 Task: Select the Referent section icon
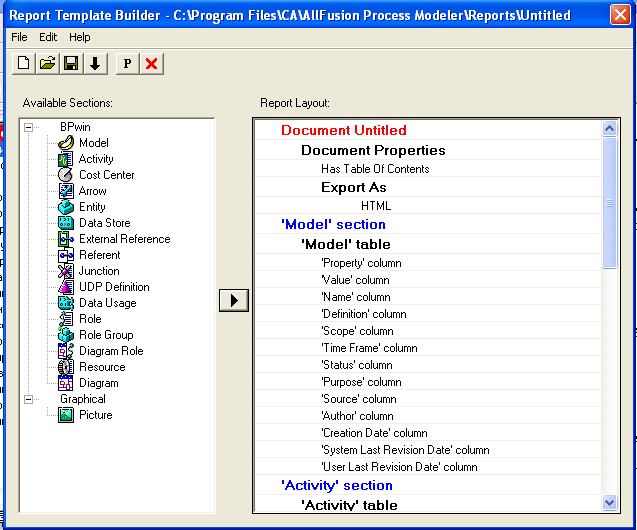pyautogui.click(x=66, y=255)
